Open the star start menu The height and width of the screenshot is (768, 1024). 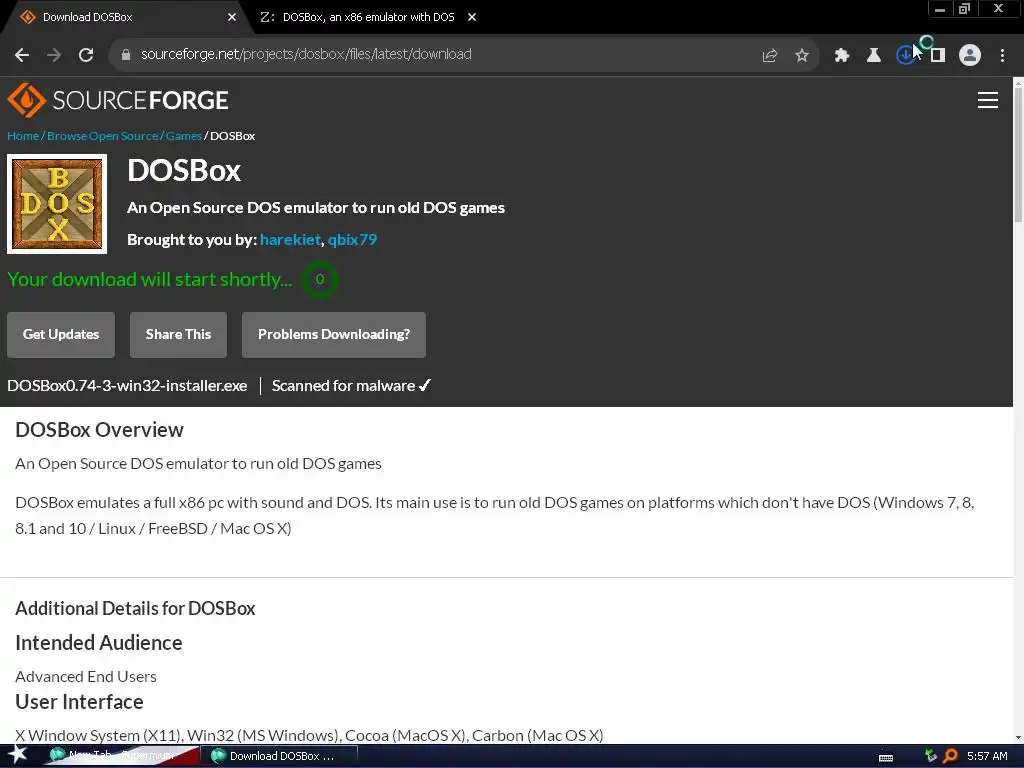[17, 755]
